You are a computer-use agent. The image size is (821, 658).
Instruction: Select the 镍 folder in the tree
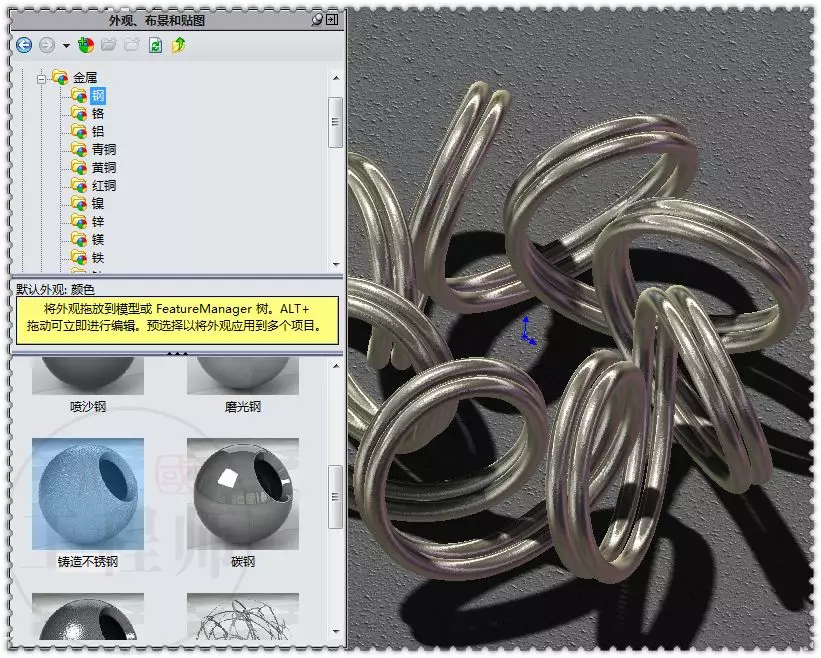click(98, 204)
